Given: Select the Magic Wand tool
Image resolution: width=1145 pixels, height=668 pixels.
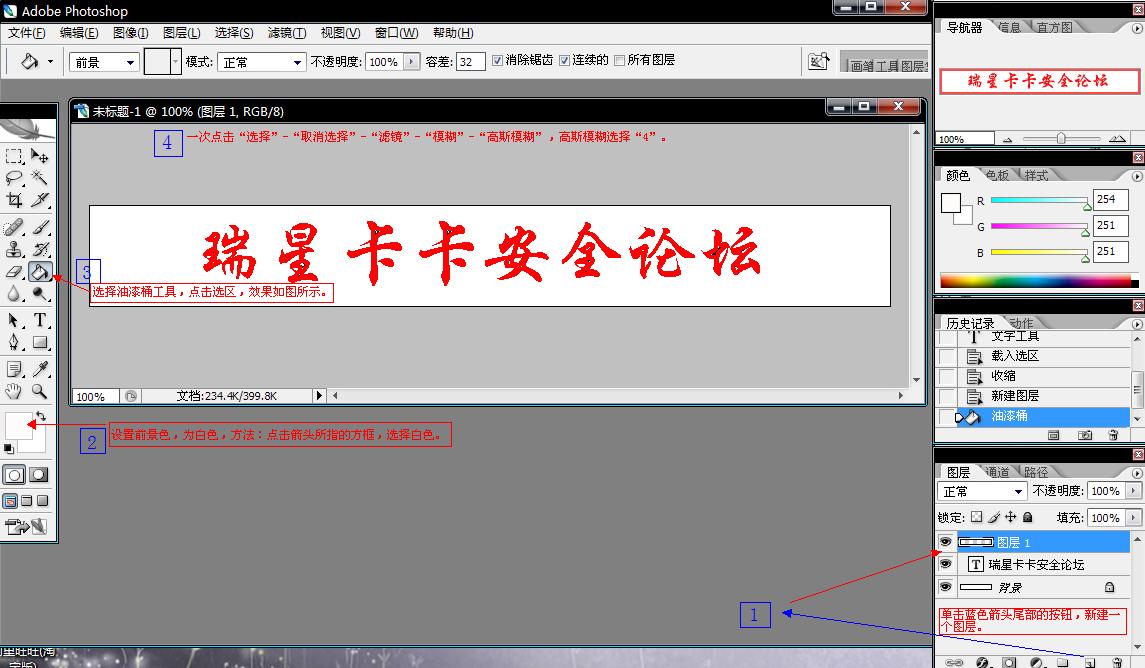Looking at the screenshot, I should 39,178.
